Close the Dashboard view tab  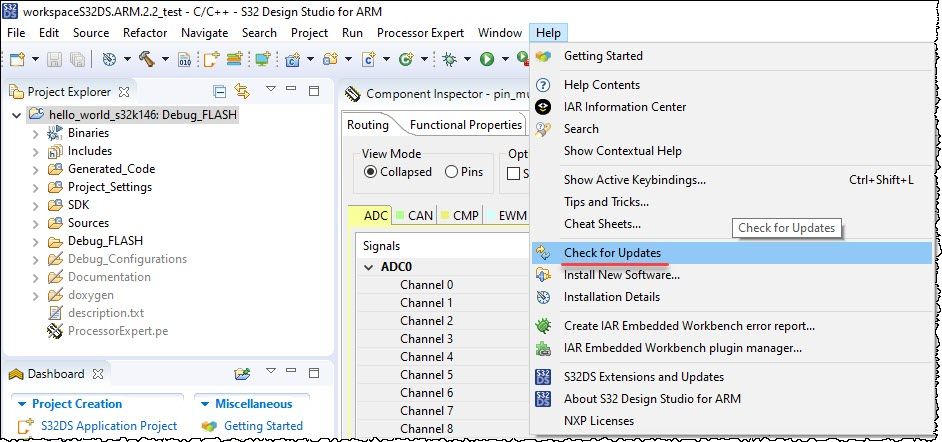pyautogui.click(x=98, y=374)
